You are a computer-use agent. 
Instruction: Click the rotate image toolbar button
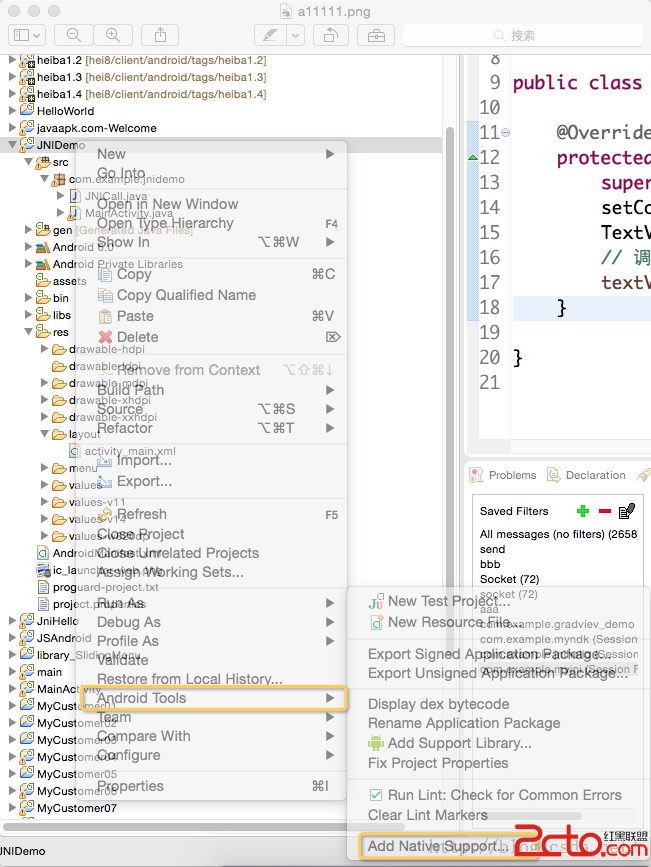click(x=330, y=35)
